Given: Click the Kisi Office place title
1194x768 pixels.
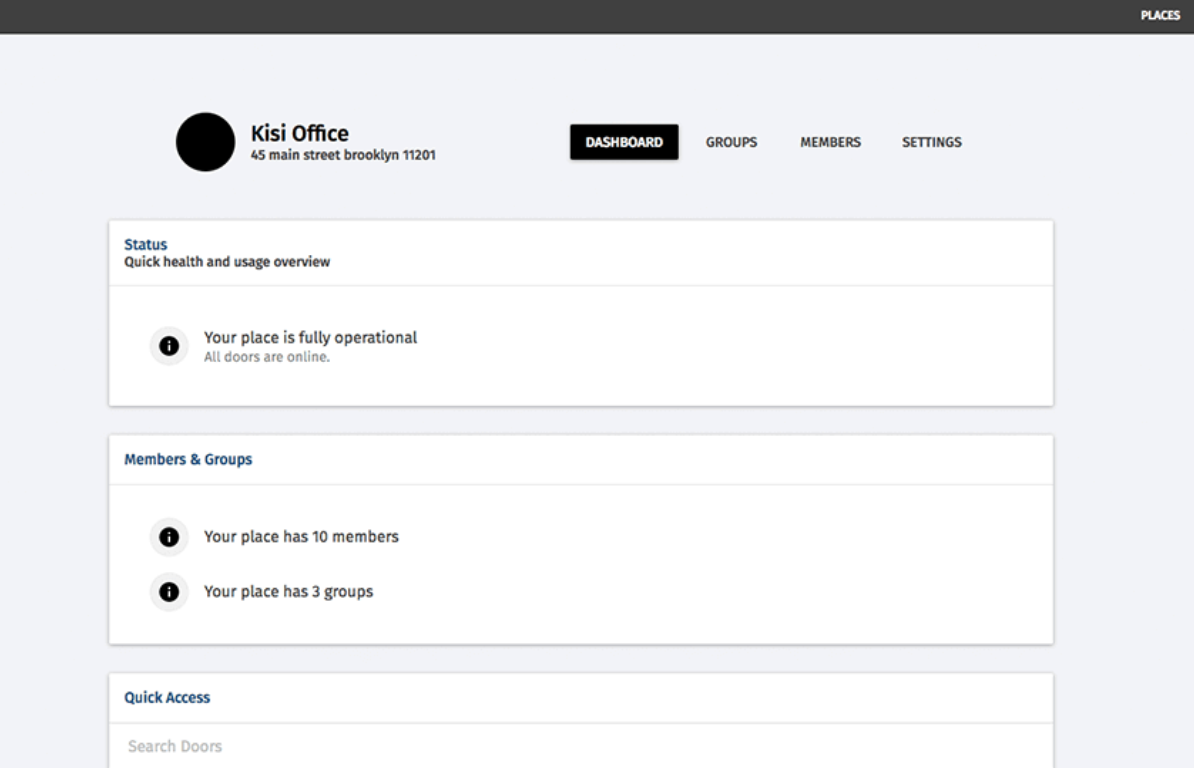Looking at the screenshot, I should (x=299, y=133).
